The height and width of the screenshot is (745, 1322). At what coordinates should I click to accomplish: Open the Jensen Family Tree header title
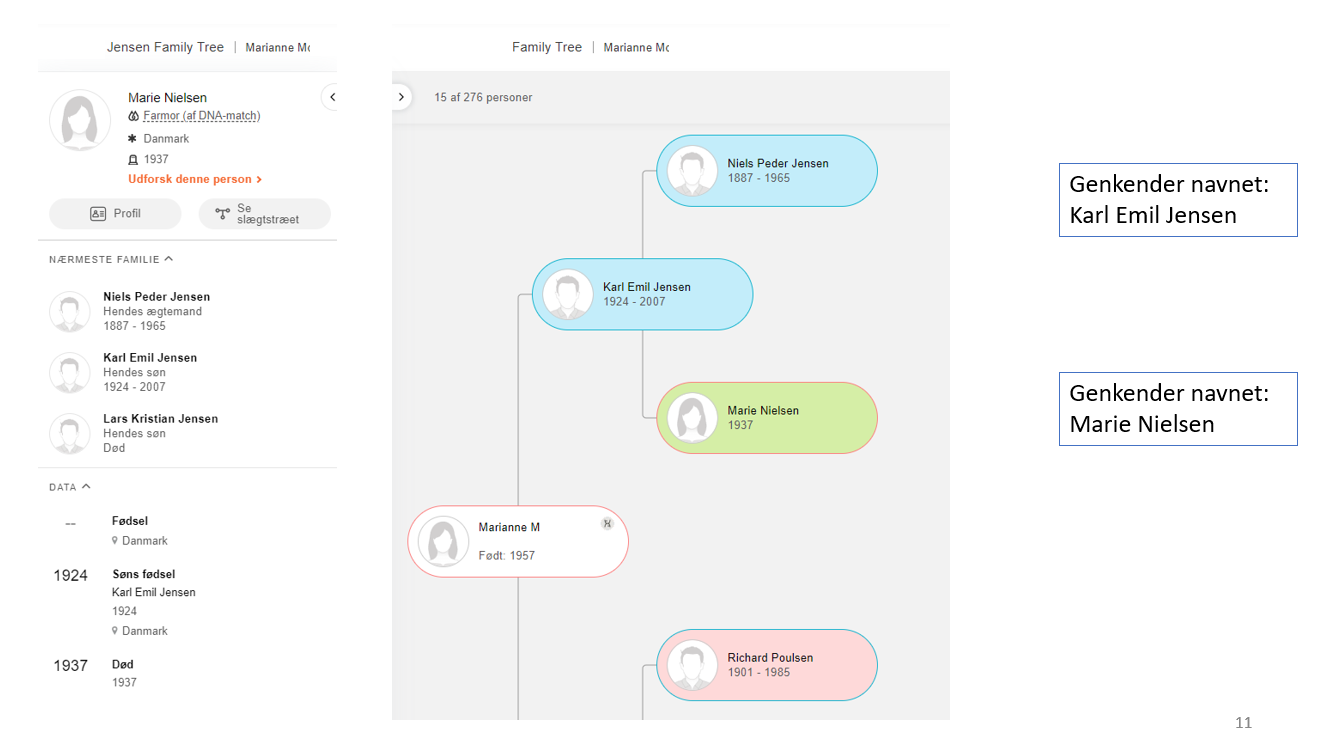[165, 47]
